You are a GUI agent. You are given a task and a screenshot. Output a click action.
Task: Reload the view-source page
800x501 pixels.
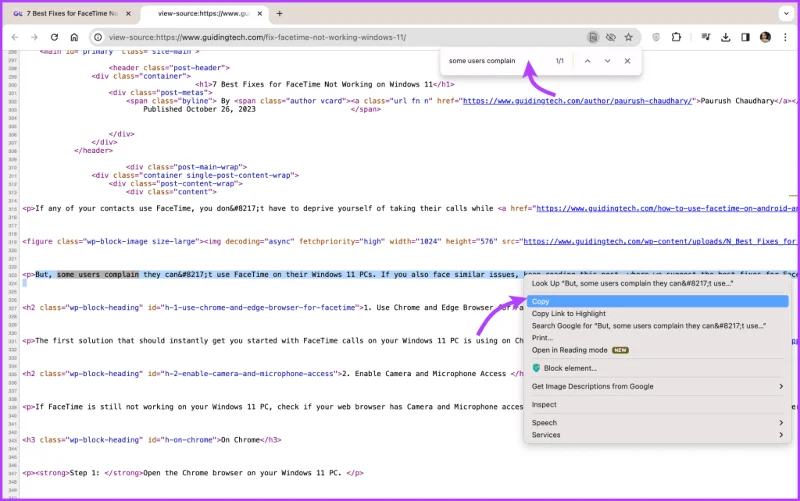[54, 37]
